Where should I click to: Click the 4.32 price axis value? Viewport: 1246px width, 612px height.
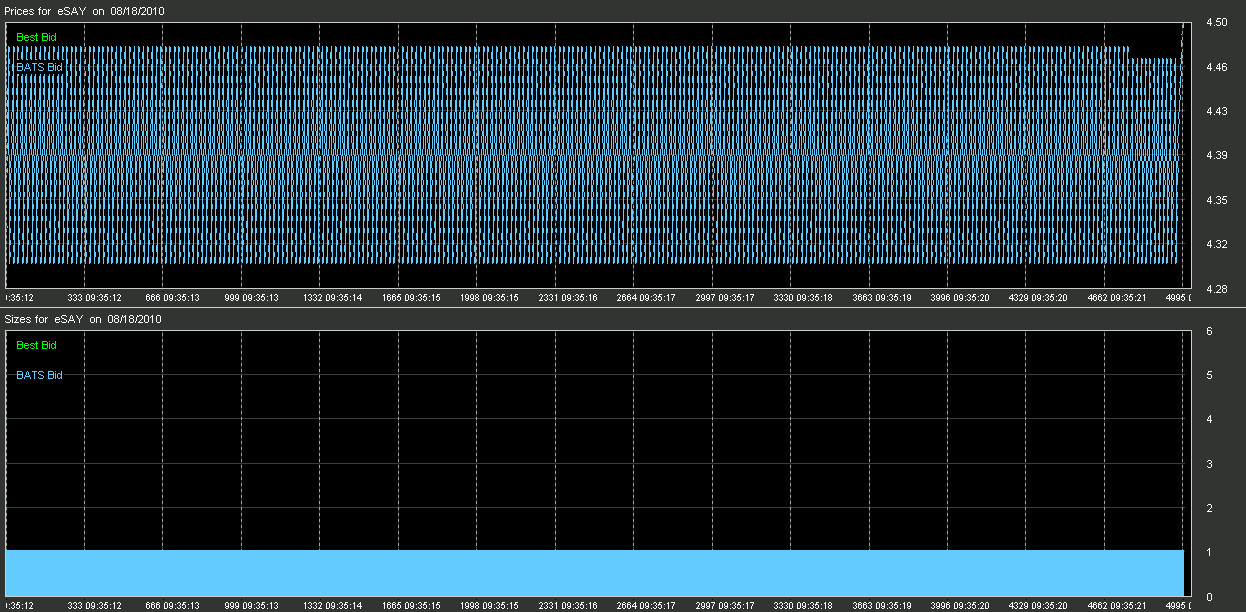[1217, 244]
